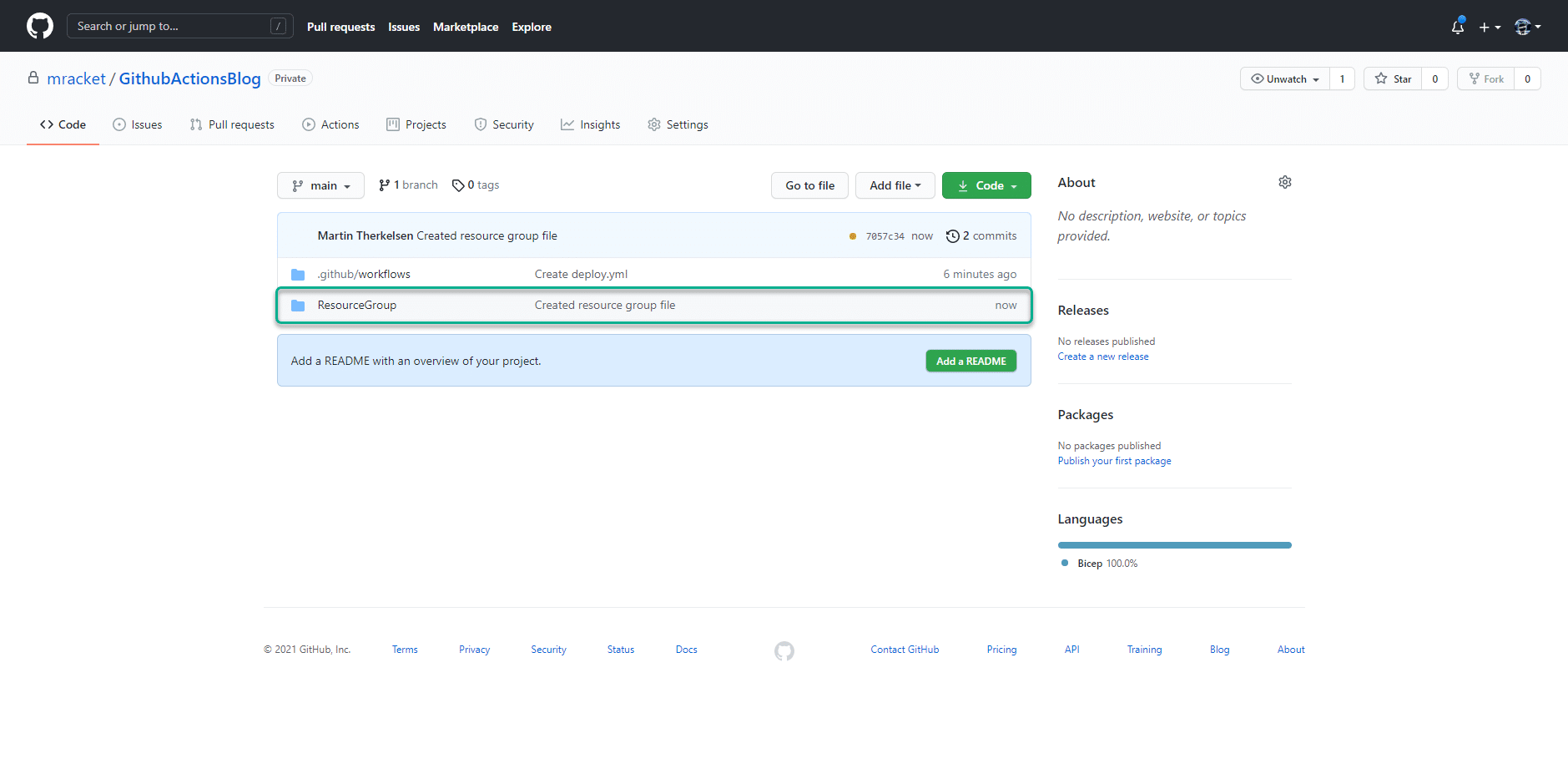Click the Bicep language bar
This screenshot has width=1568, height=784.
1175,545
